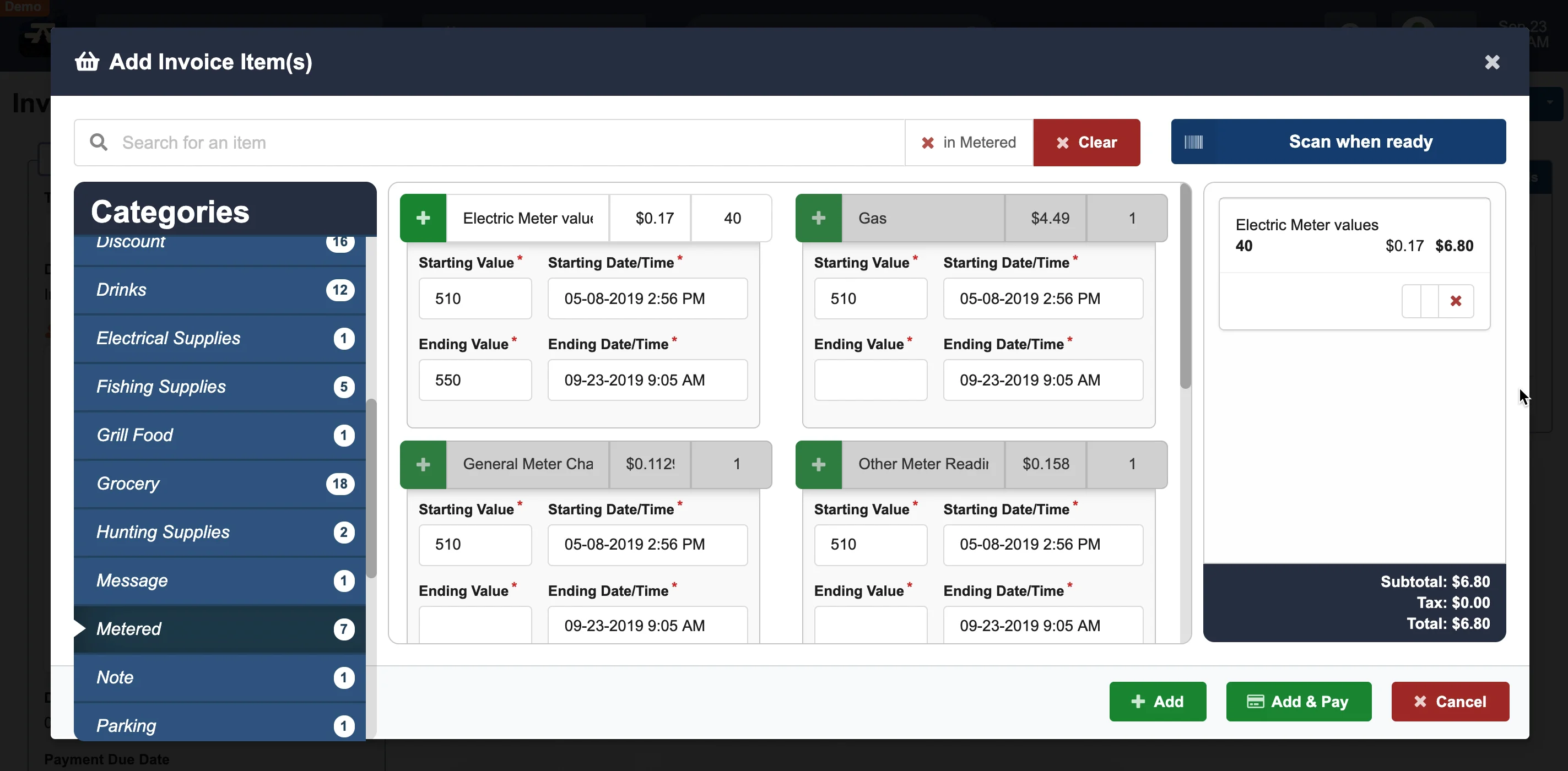
Task: Click the green plus on Other Meter Reading
Action: pyautogui.click(x=818, y=464)
